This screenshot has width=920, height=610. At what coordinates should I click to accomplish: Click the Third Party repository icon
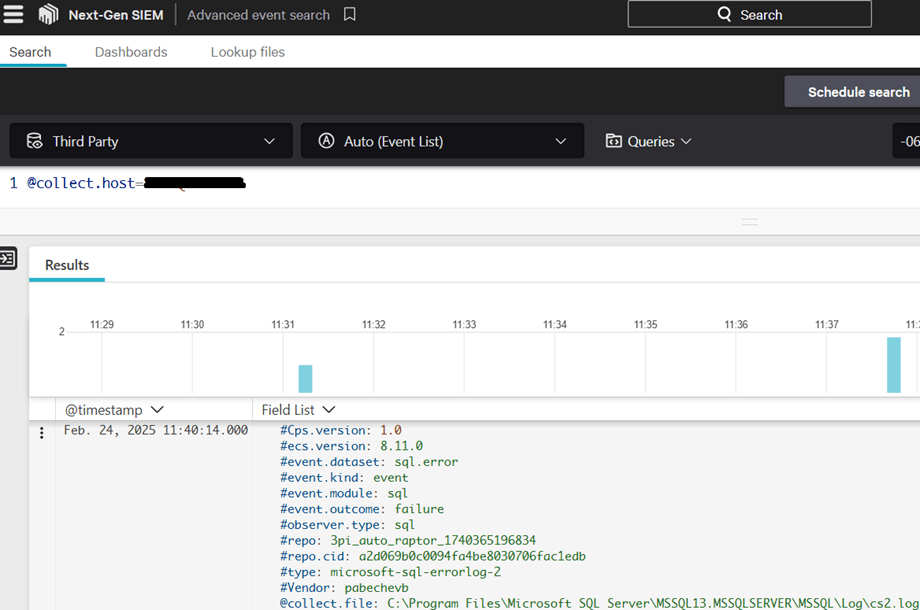pyautogui.click(x=34, y=141)
